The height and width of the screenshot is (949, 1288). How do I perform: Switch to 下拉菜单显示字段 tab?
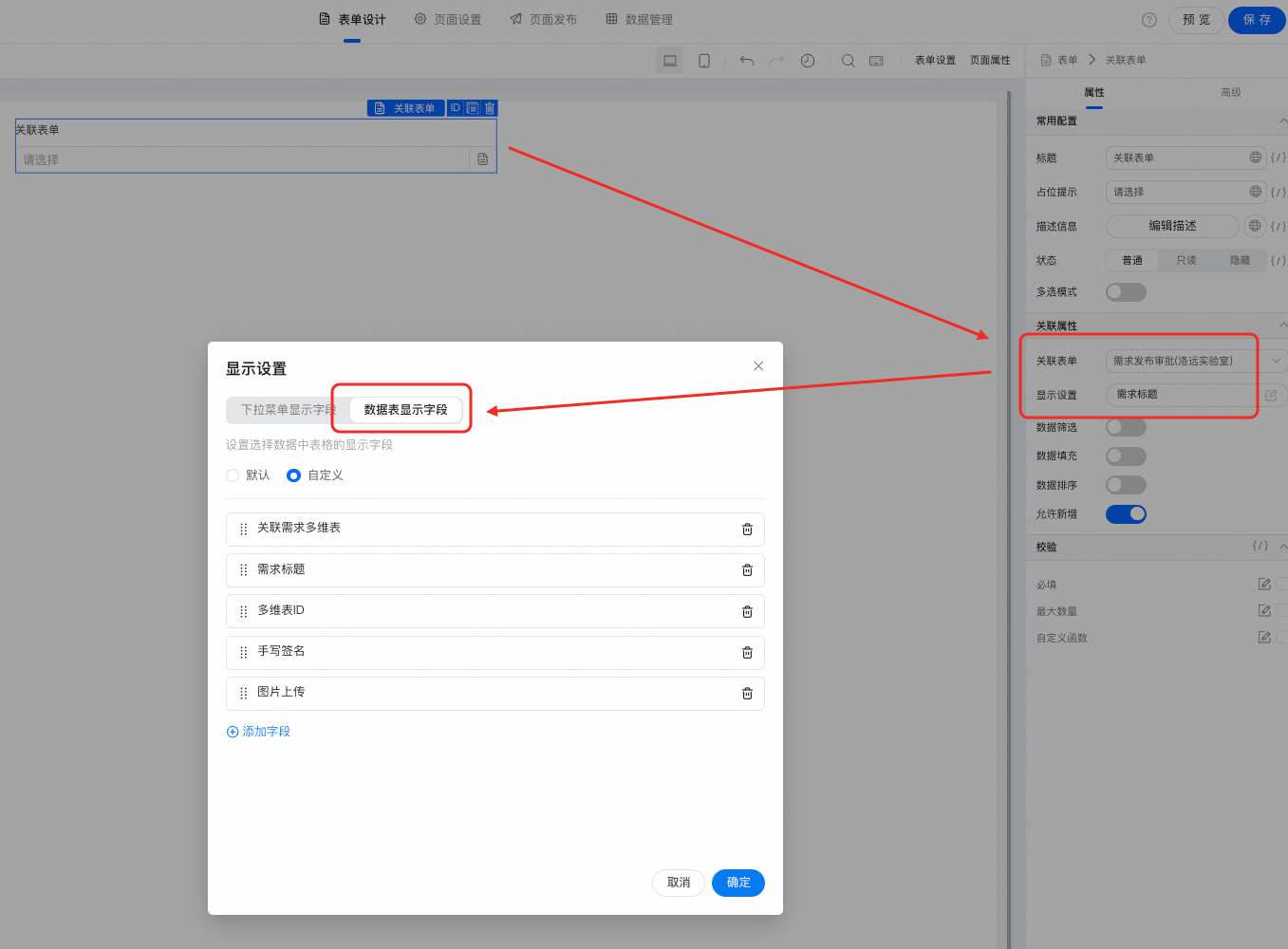pyautogui.click(x=287, y=410)
